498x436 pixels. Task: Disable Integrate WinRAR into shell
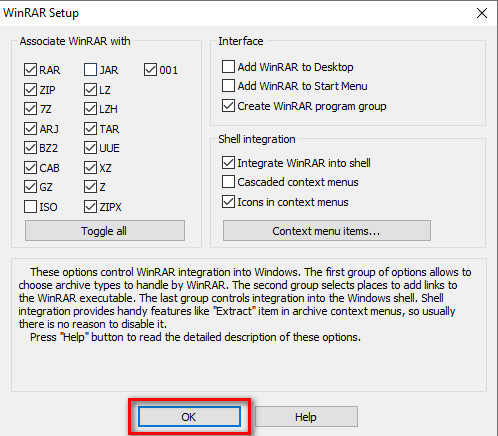pyautogui.click(x=228, y=163)
